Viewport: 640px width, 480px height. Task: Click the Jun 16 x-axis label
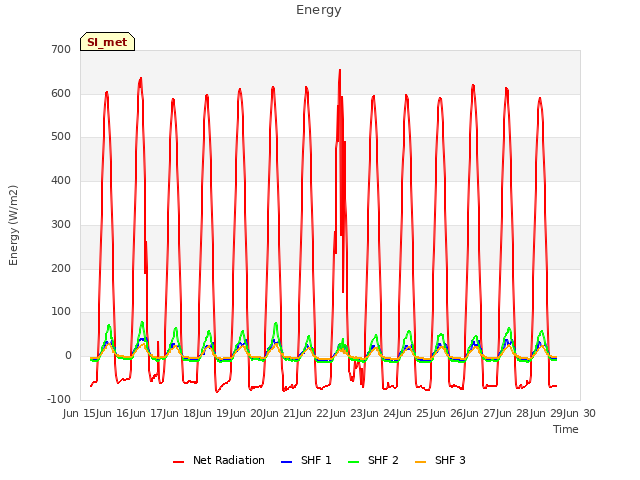[x=113, y=413]
